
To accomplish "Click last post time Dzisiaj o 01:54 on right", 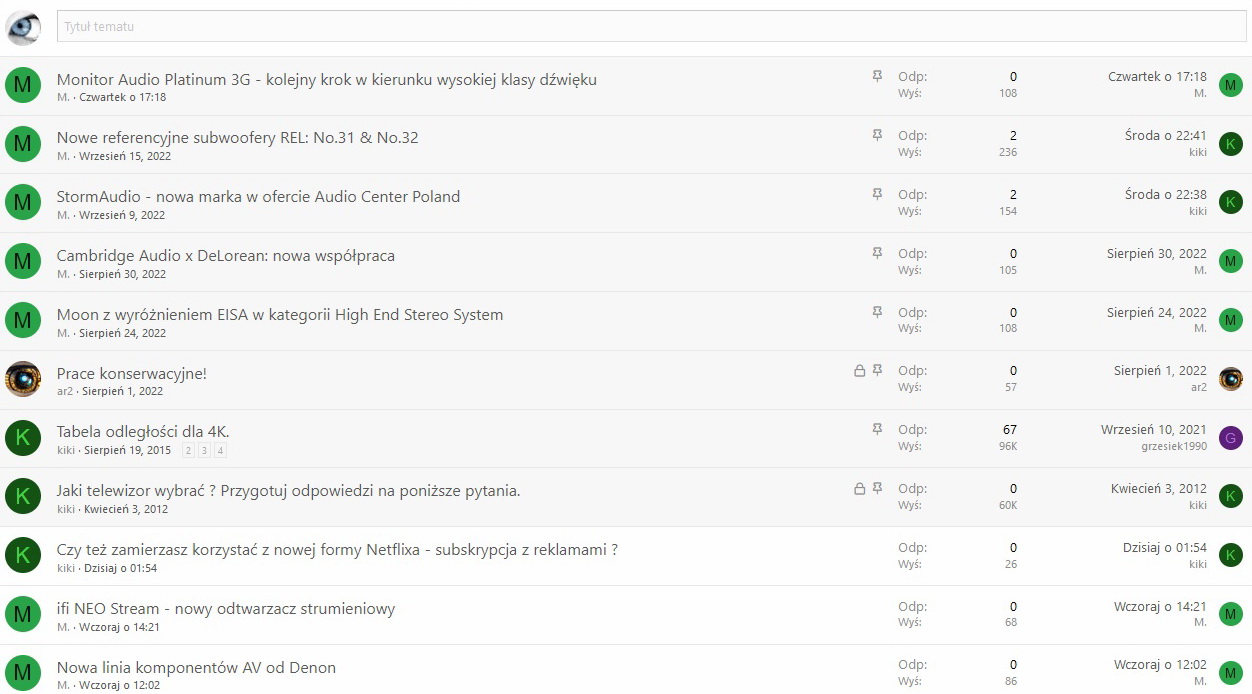I will pyautogui.click(x=1165, y=547).
